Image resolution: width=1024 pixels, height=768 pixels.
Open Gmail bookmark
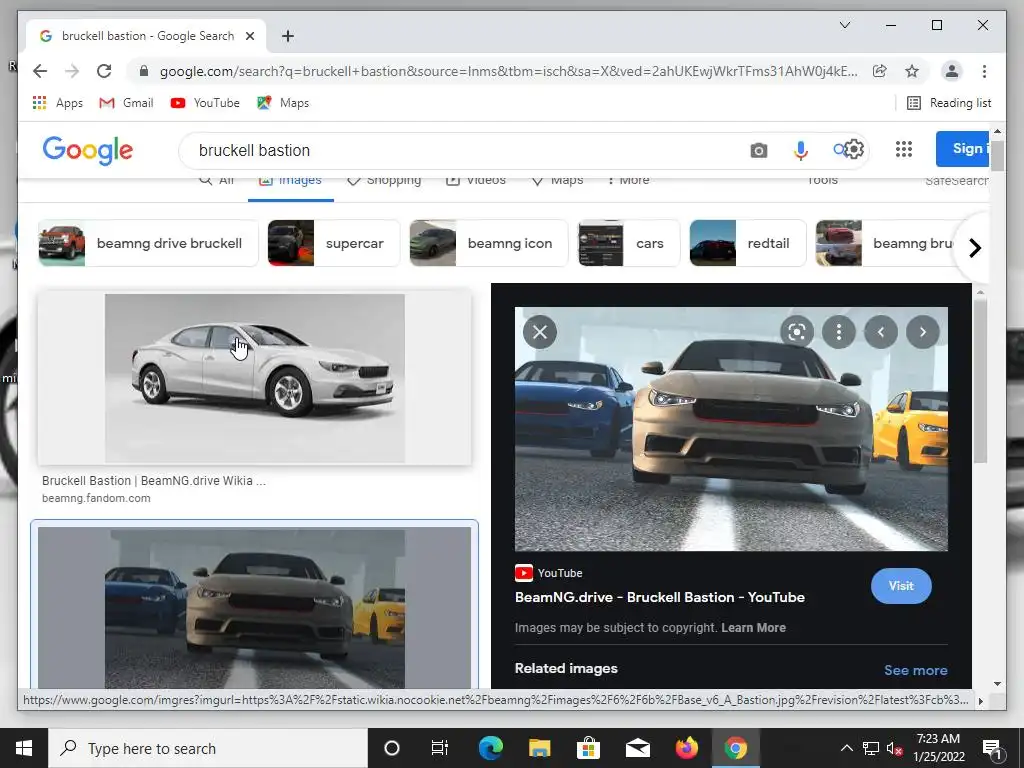(126, 103)
